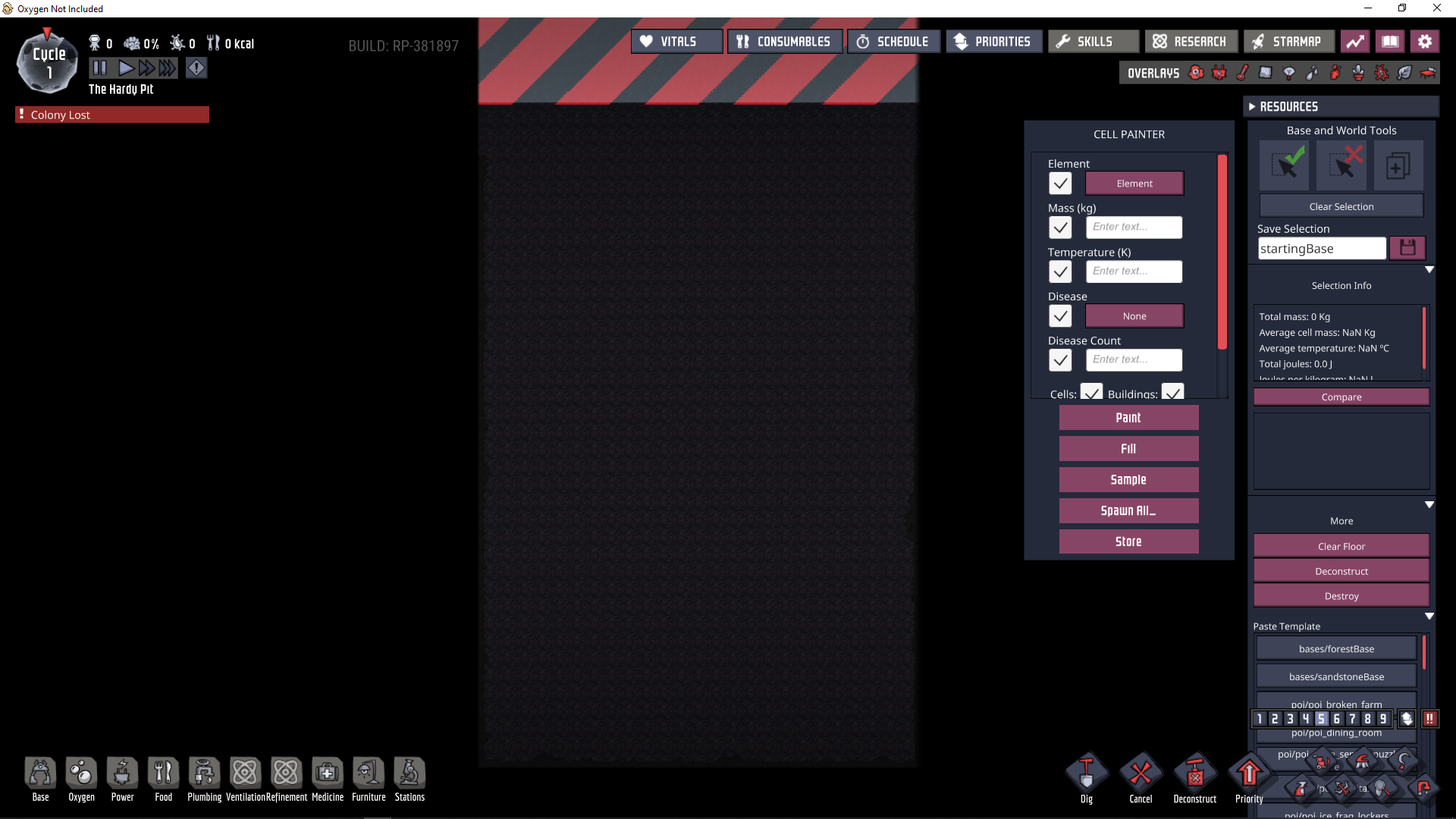
Task: Uncheck the Element checkbox in Cell Painter
Action: (x=1060, y=184)
